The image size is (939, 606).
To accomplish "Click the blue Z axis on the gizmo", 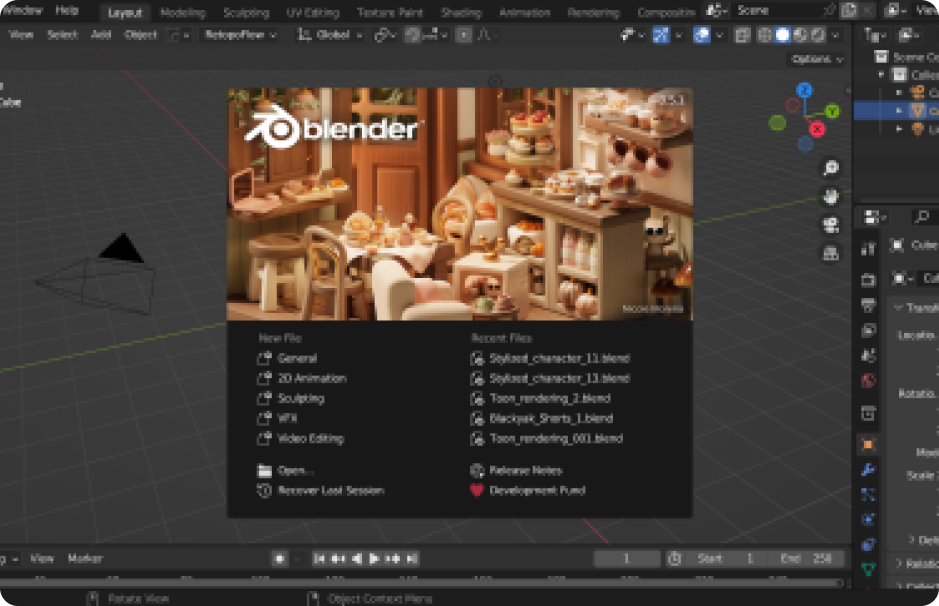I will (x=804, y=90).
